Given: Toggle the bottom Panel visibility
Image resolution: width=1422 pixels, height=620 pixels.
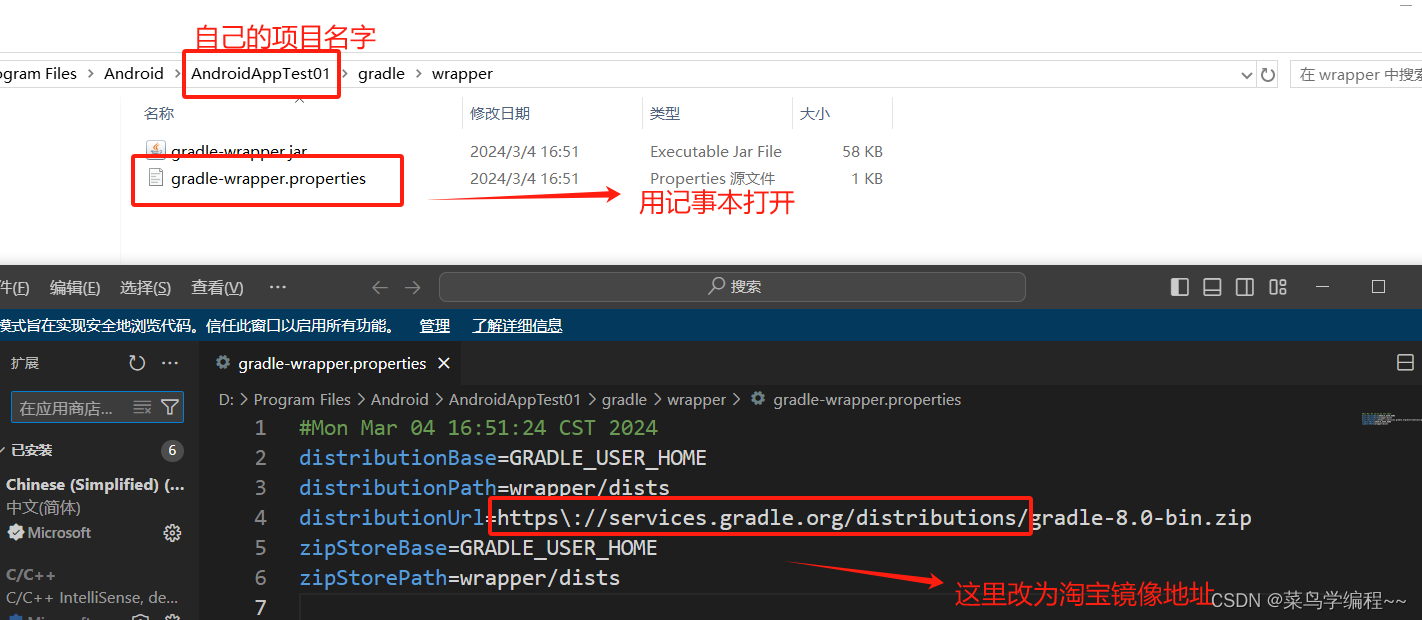Looking at the screenshot, I should point(1212,287).
